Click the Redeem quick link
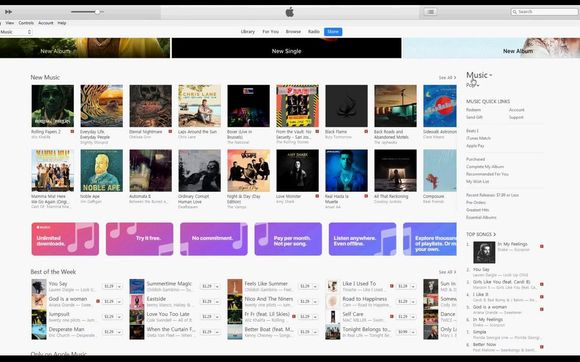580x362 pixels. (473, 110)
